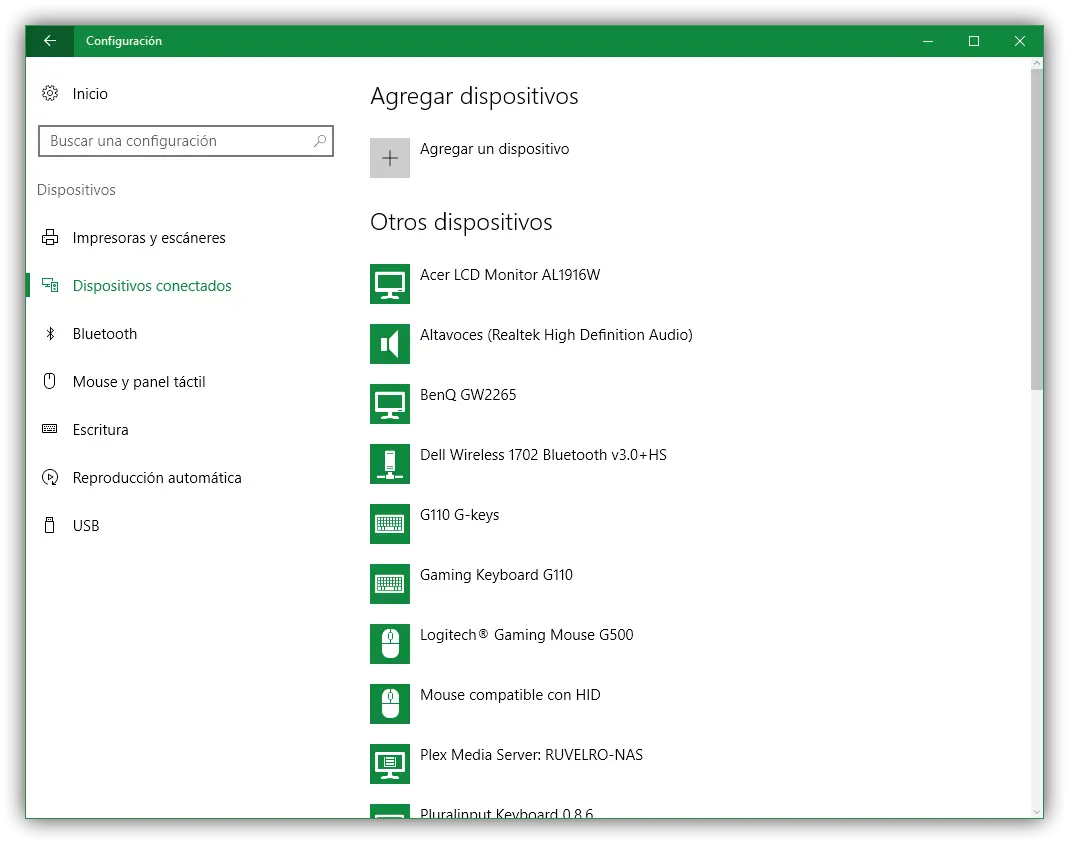The image size is (1069, 844).
Task: Select the Mouse compatible con HID icon
Action: tap(390, 704)
